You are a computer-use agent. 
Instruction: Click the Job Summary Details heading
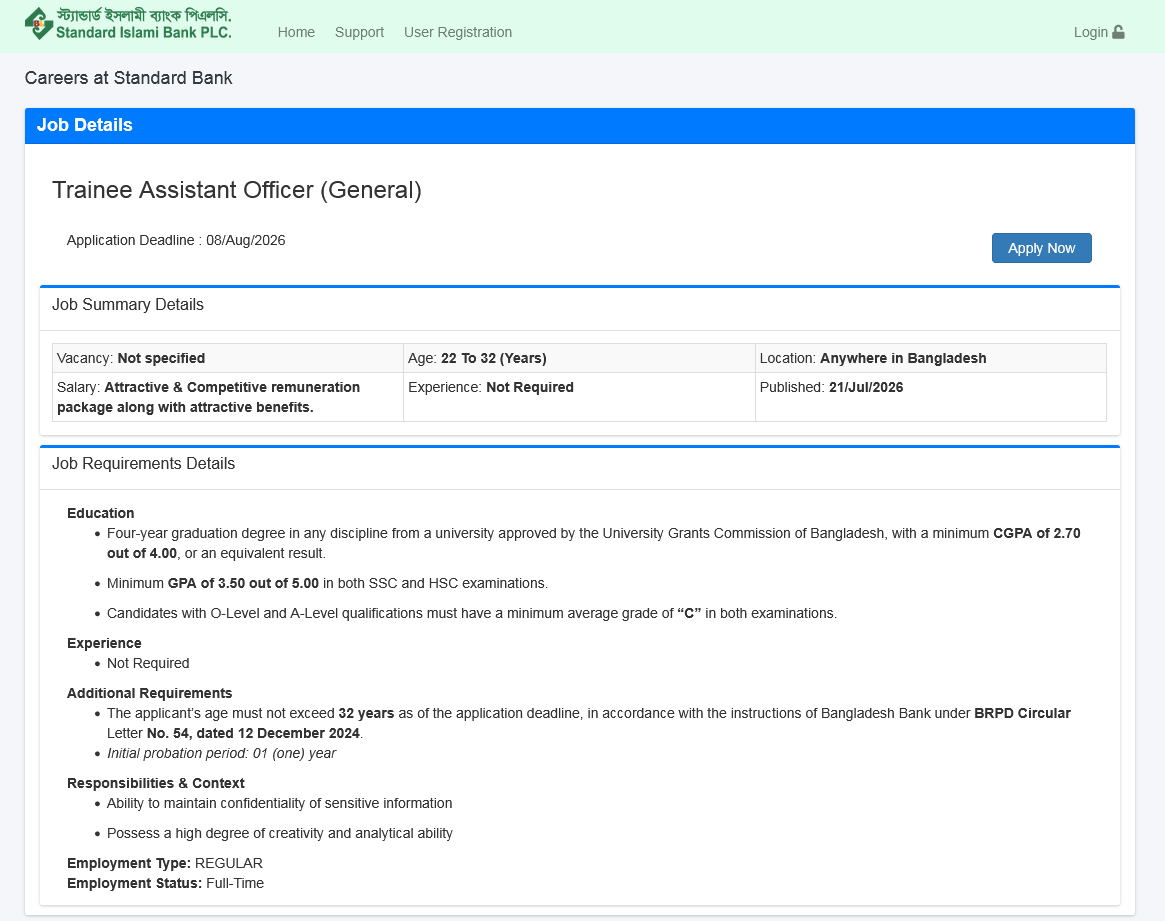pos(128,305)
